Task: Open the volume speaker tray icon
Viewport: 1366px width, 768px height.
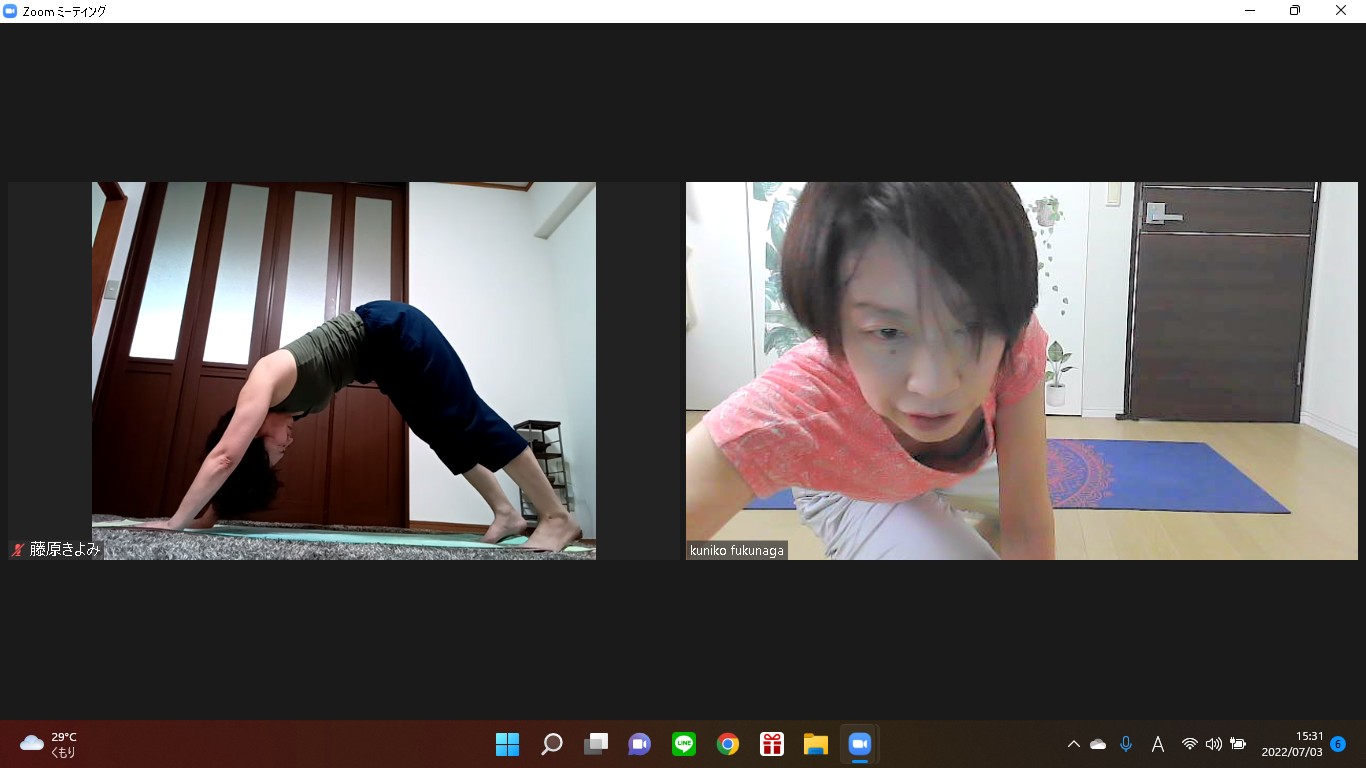Action: click(x=1214, y=744)
